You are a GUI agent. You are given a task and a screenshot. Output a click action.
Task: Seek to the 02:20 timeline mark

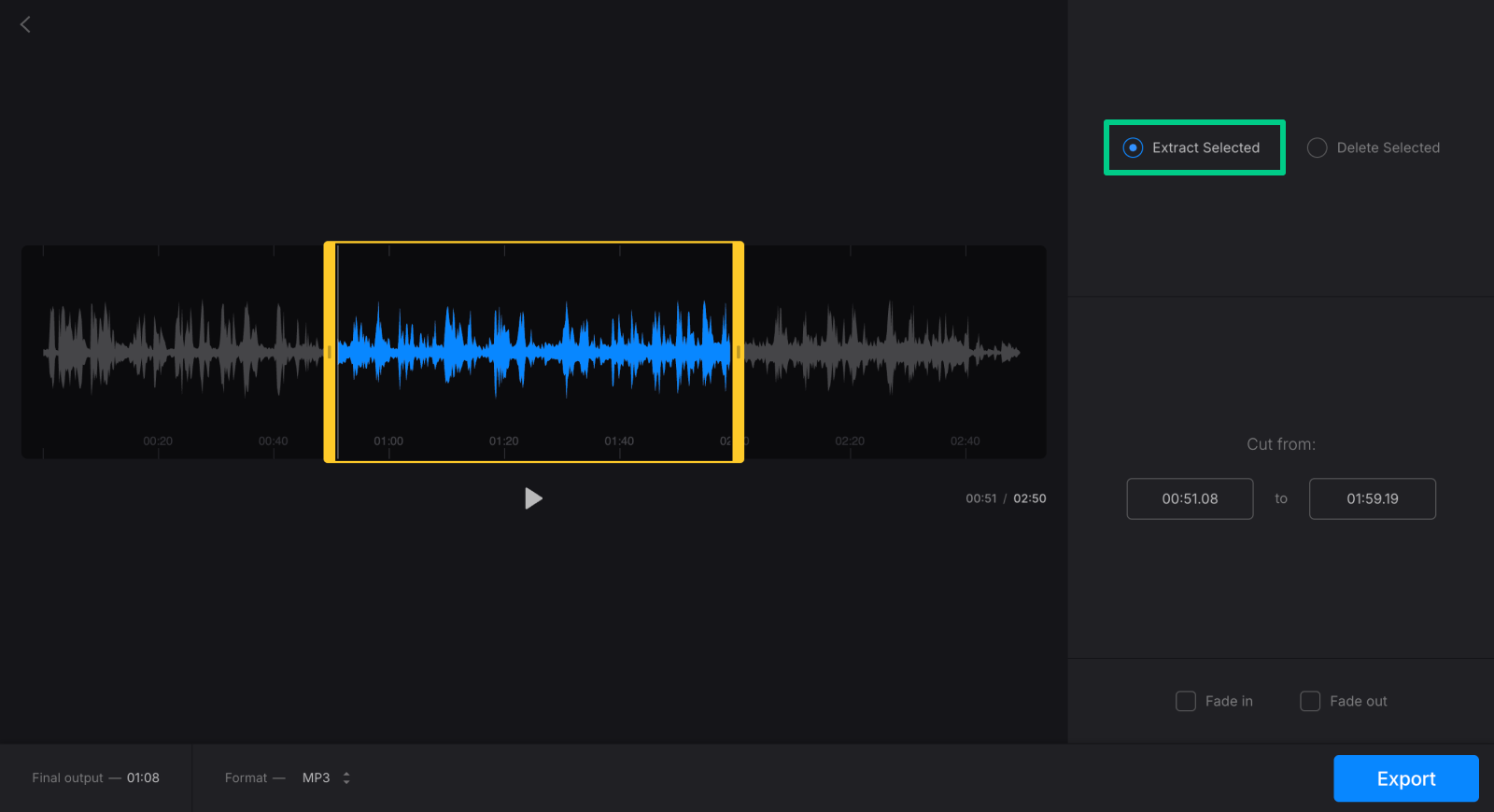(x=850, y=441)
